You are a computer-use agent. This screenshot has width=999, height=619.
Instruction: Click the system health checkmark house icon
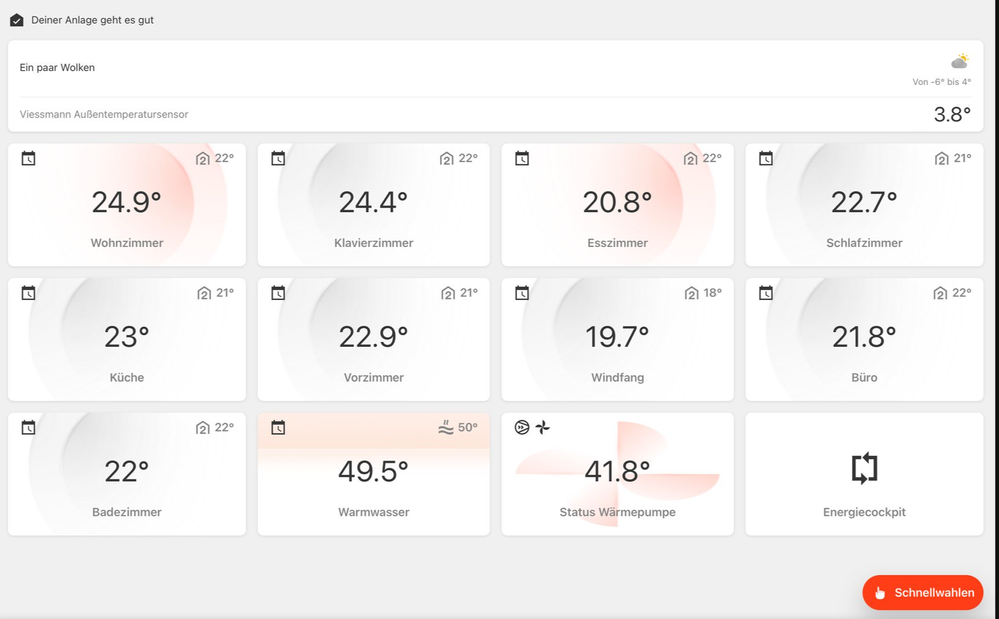click(x=16, y=20)
